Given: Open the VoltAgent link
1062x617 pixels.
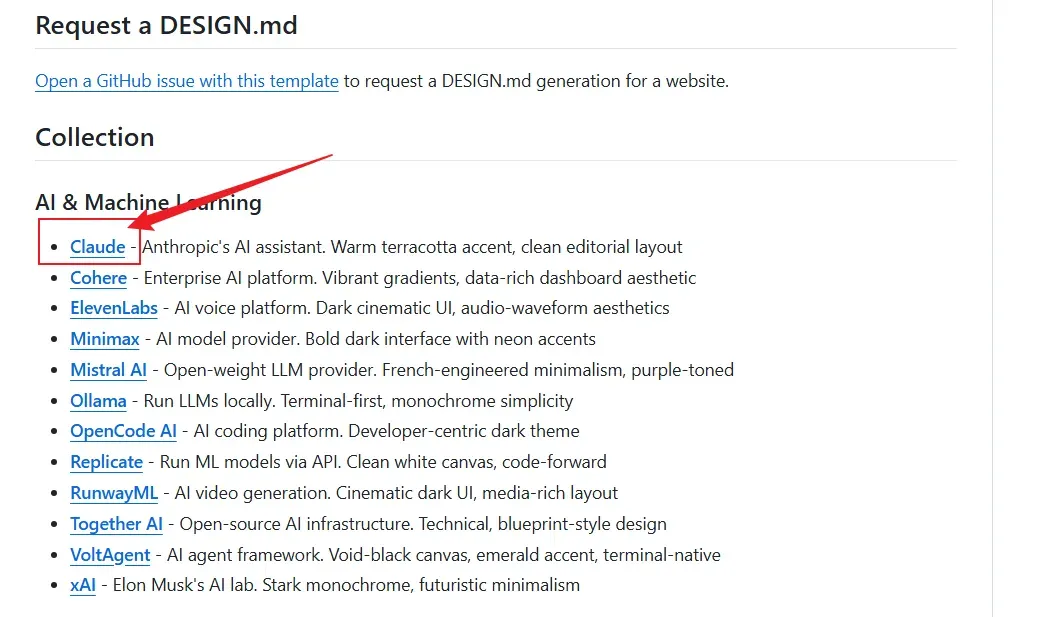Looking at the screenshot, I should coord(110,555).
